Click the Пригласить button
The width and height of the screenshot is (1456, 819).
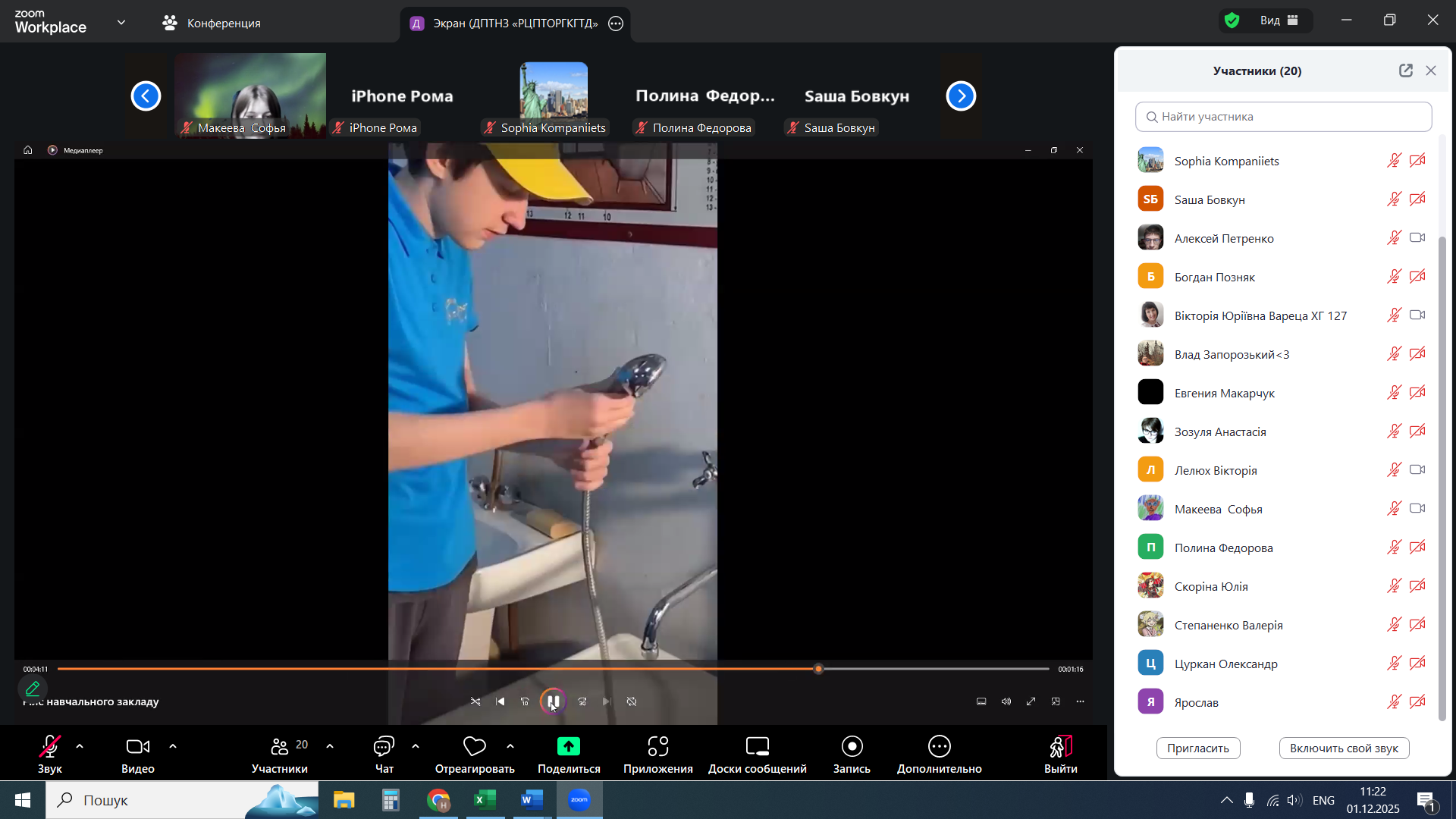[x=1197, y=748]
